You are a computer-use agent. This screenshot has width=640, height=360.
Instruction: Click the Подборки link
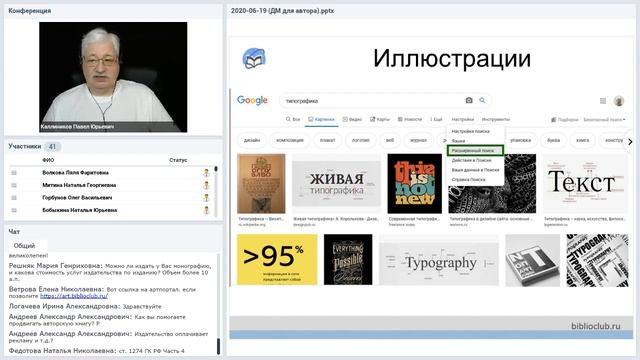click(x=568, y=120)
